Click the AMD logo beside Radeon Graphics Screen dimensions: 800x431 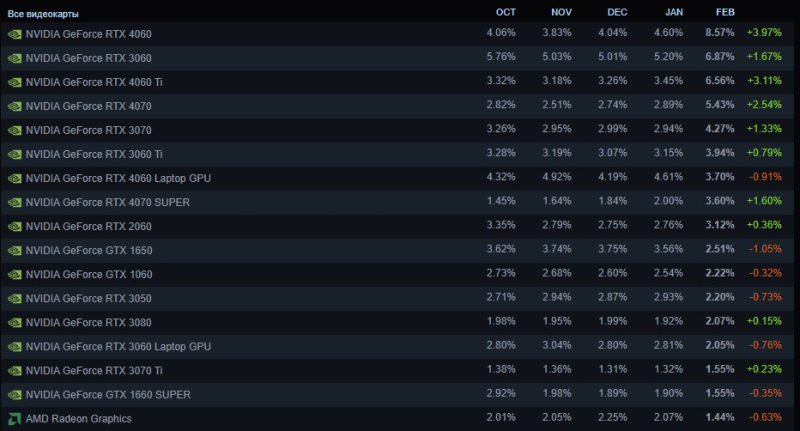(x=14, y=418)
